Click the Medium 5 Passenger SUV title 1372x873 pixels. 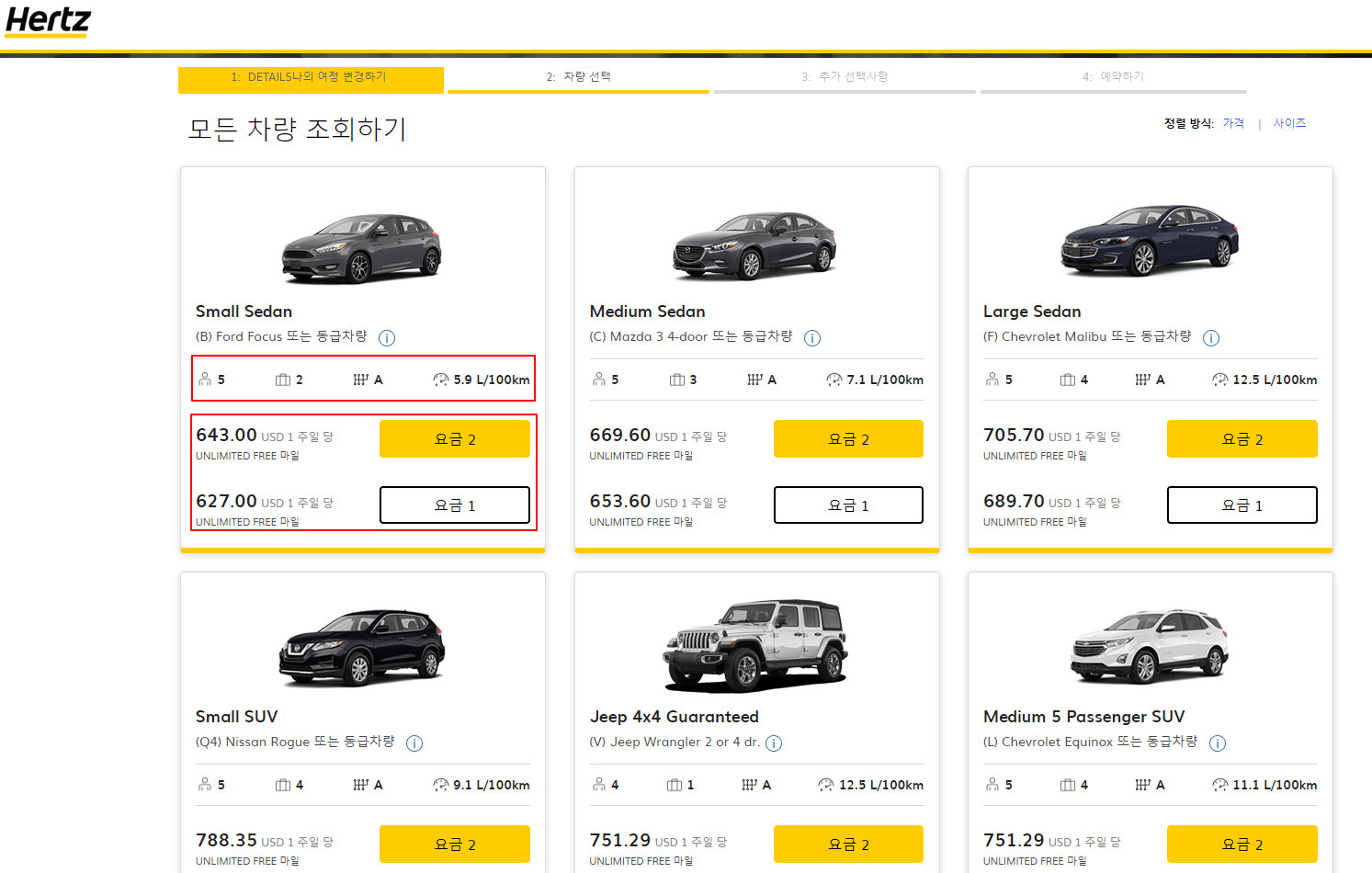coord(1084,717)
